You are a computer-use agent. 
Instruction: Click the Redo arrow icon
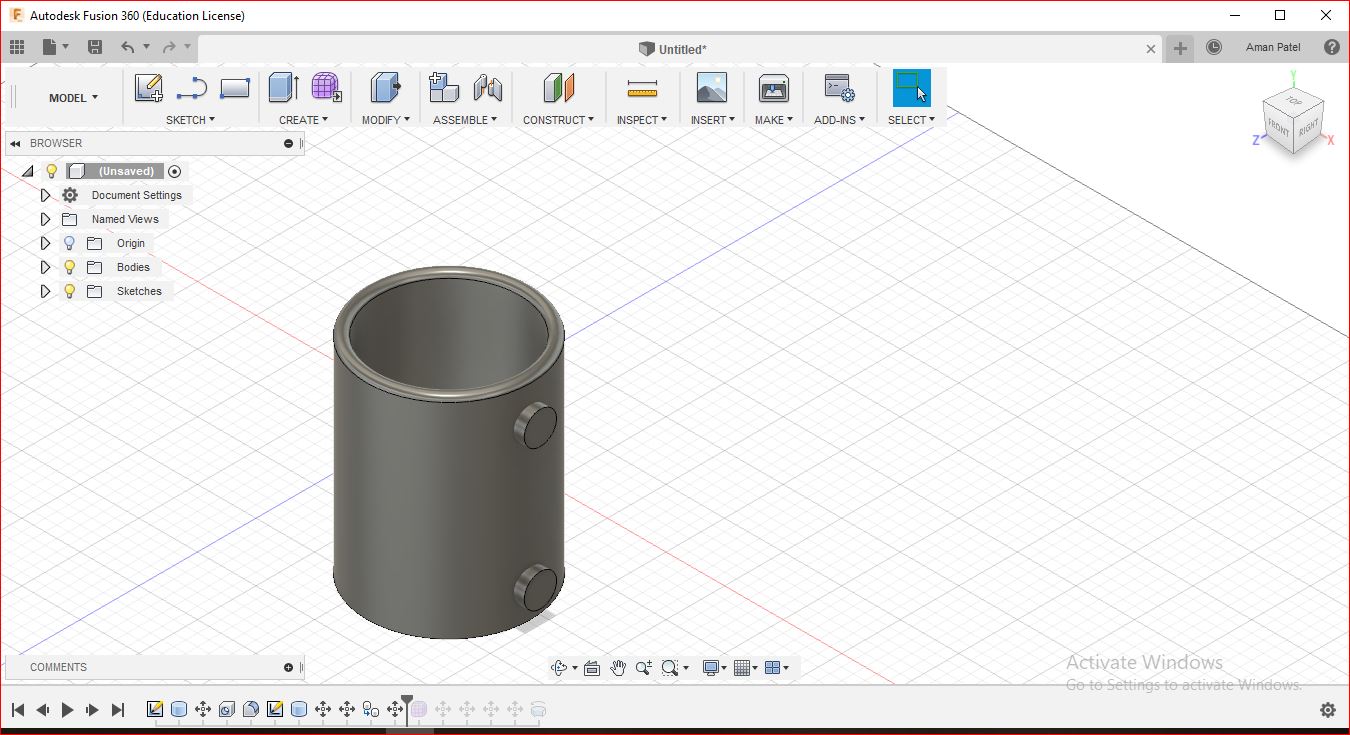[x=169, y=47]
